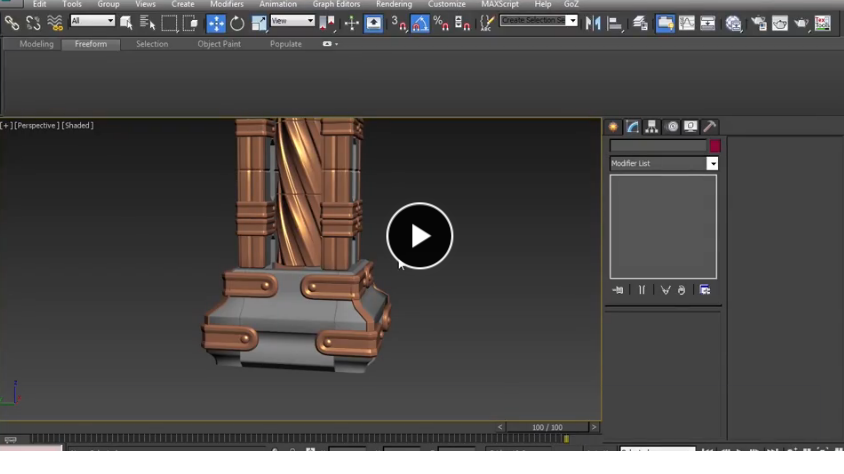Open the Curve Editor
This screenshot has width=844, height=474.
pyautogui.click(x=687, y=23)
